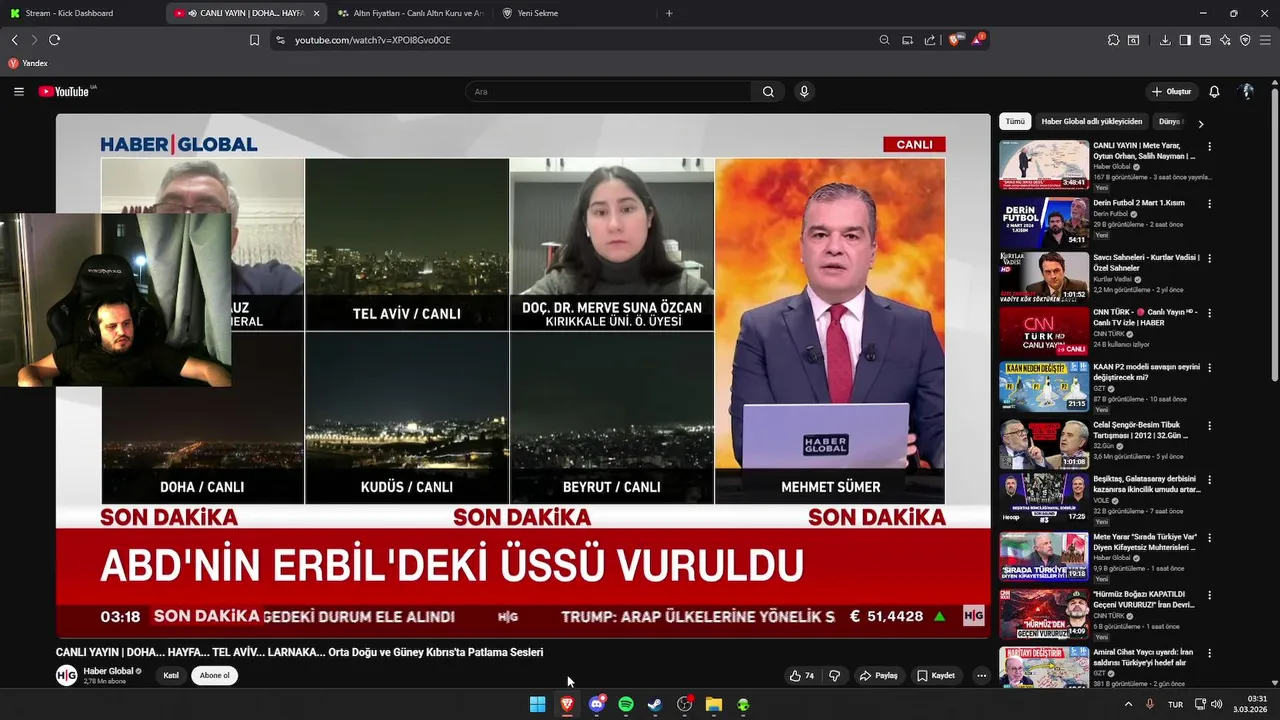Image resolution: width=1280 pixels, height=720 pixels.
Task: Open the YouTube hamburger guide menu
Action: pyautogui.click(x=19, y=91)
